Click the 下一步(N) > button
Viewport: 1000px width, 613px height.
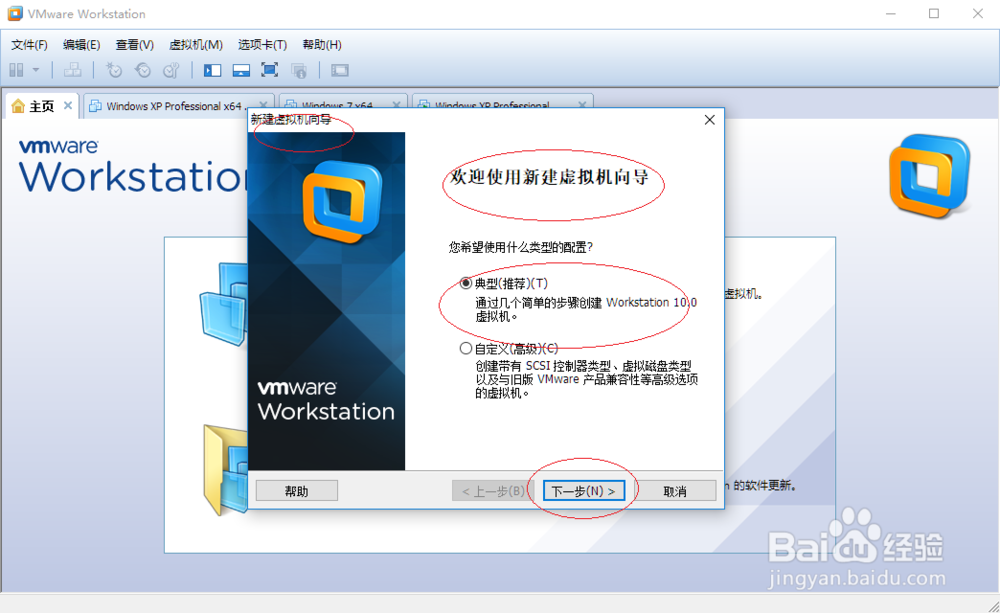coord(584,491)
